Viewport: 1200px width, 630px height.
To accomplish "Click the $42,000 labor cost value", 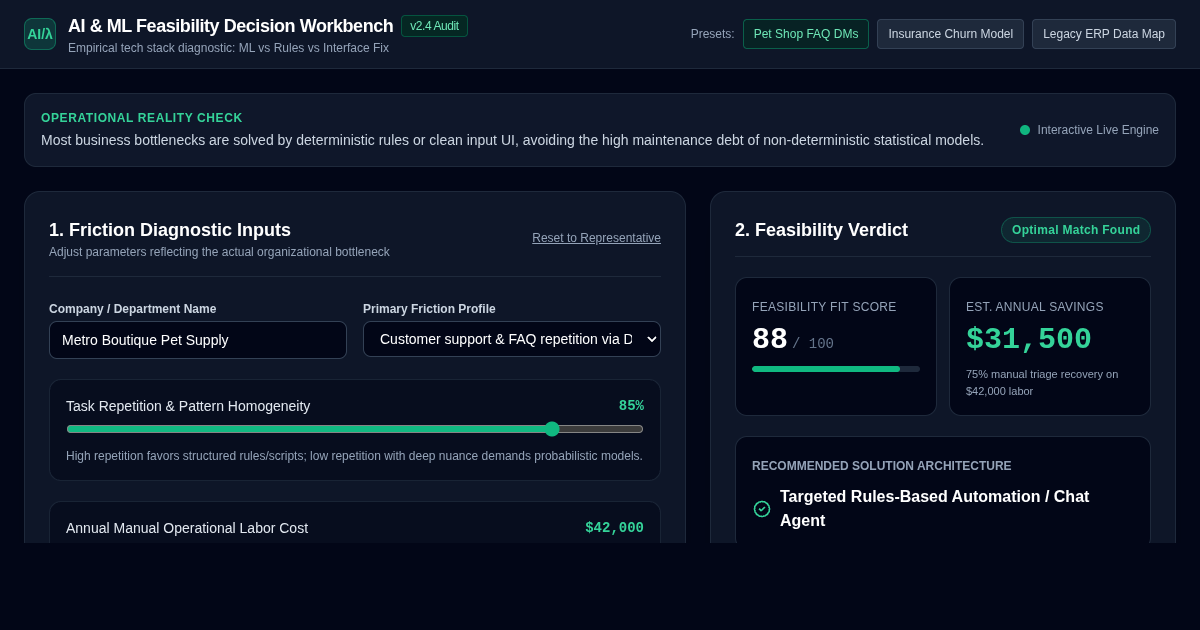I will (x=614, y=528).
